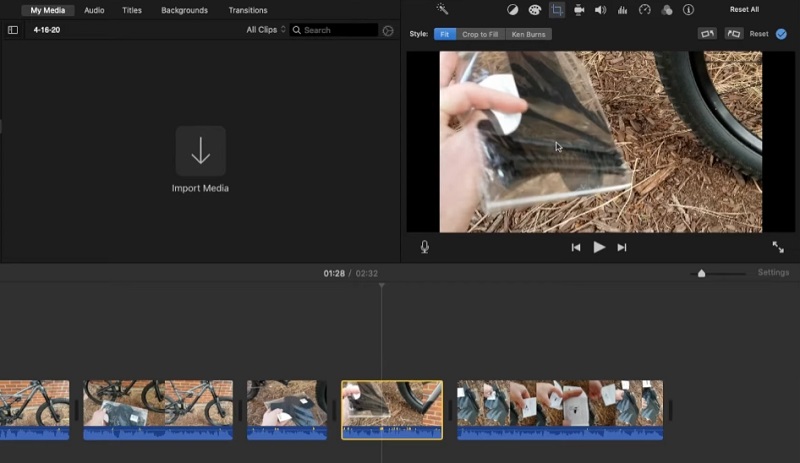Open the color balance tool

(513, 10)
